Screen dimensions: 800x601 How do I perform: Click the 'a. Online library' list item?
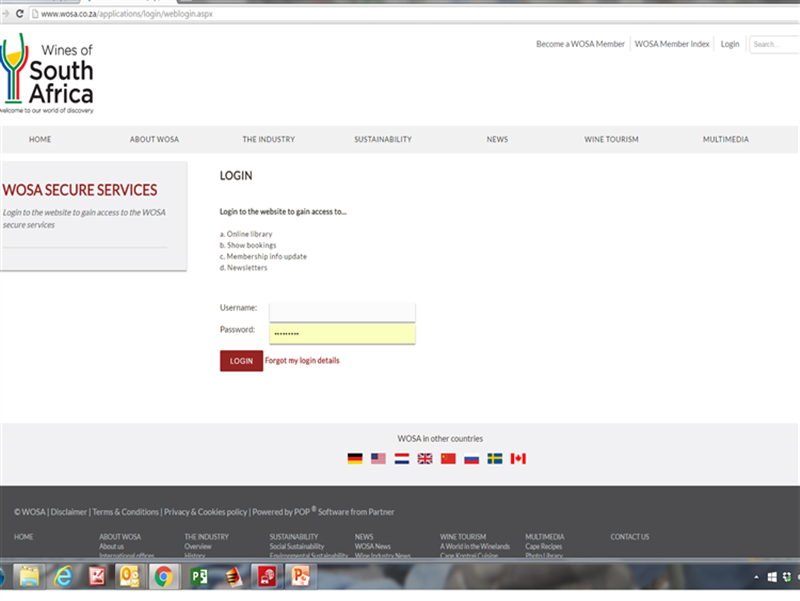click(x=246, y=234)
